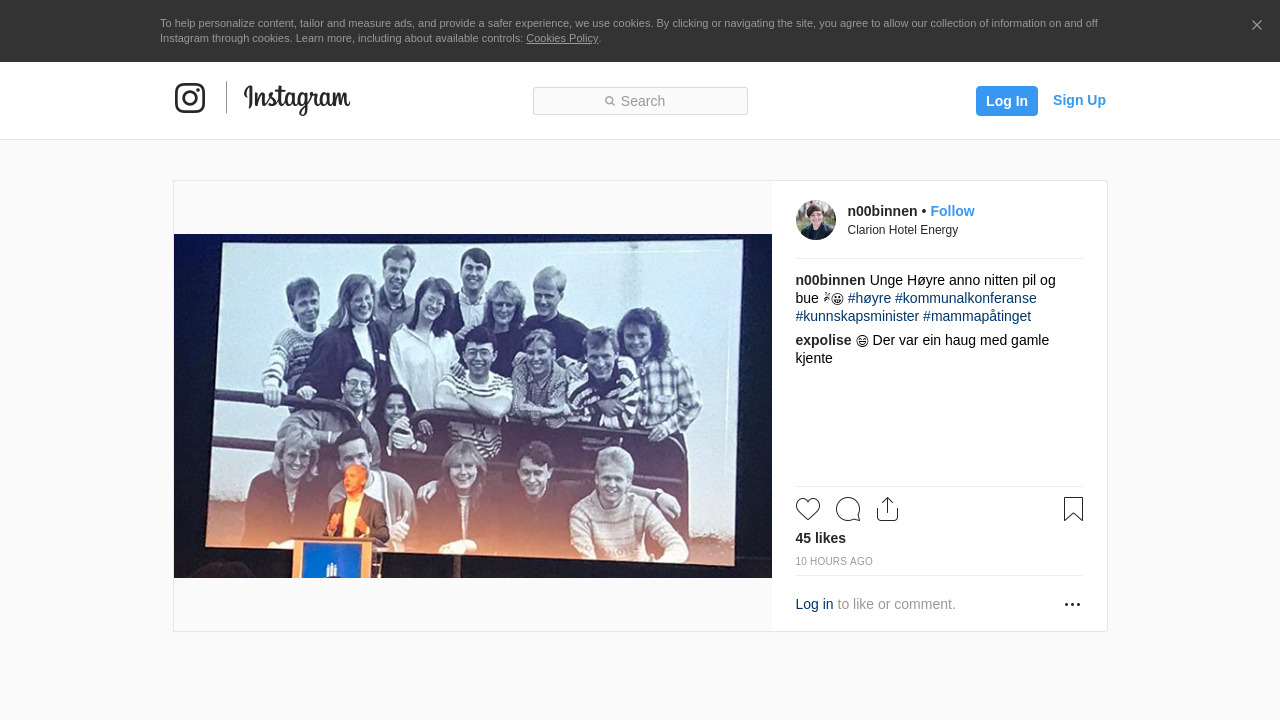This screenshot has height=720, width=1280.
Task: Dismiss the cookie notice banner
Action: pos(1257,25)
